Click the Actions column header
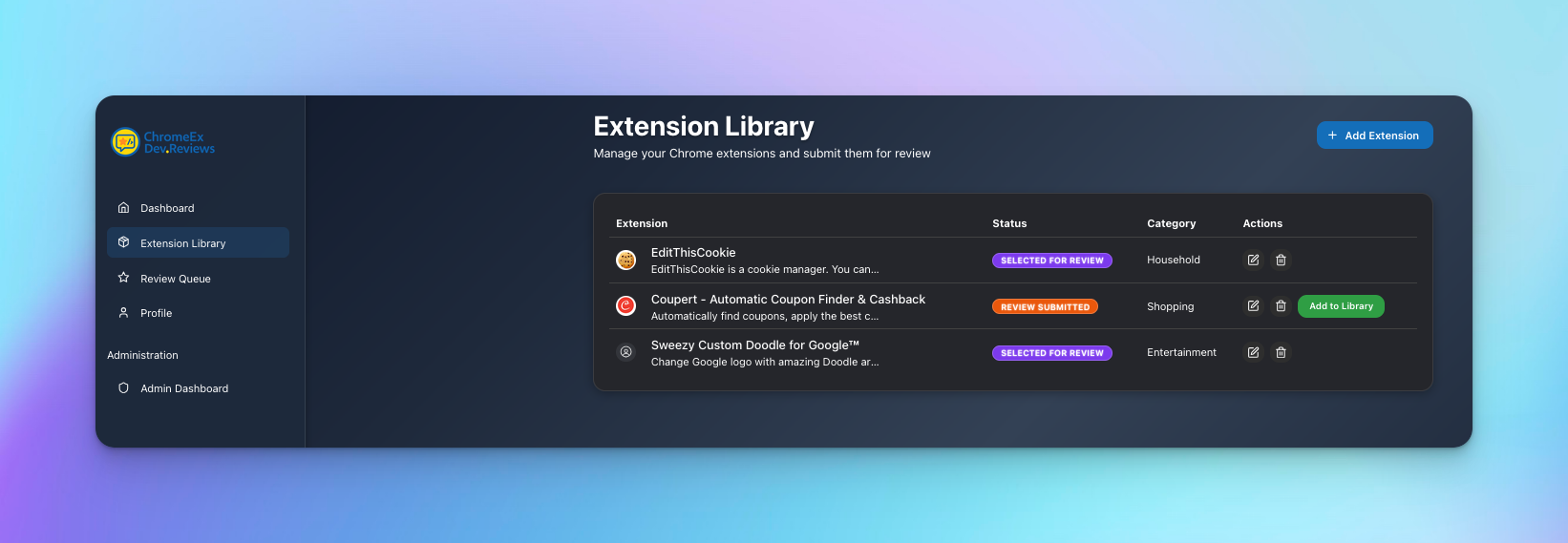This screenshot has height=543, width=1568. (x=1262, y=223)
